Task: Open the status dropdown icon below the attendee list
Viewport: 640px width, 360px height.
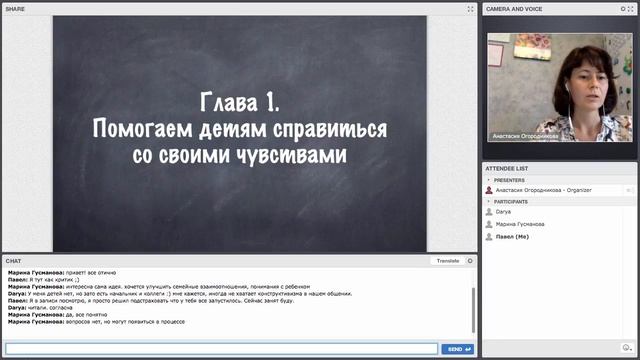Action: 627,348
